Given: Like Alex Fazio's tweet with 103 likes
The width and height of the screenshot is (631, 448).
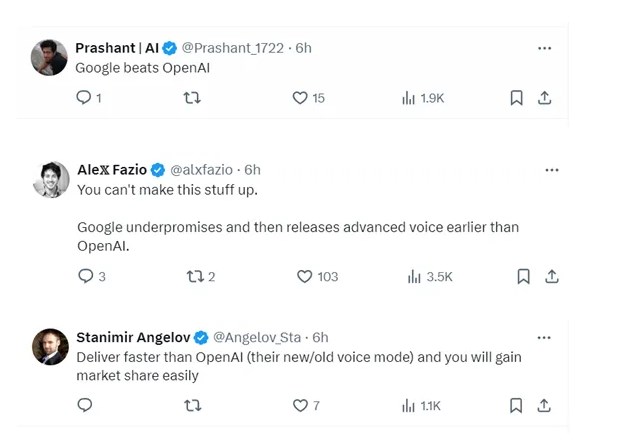Looking at the screenshot, I should (305, 277).
